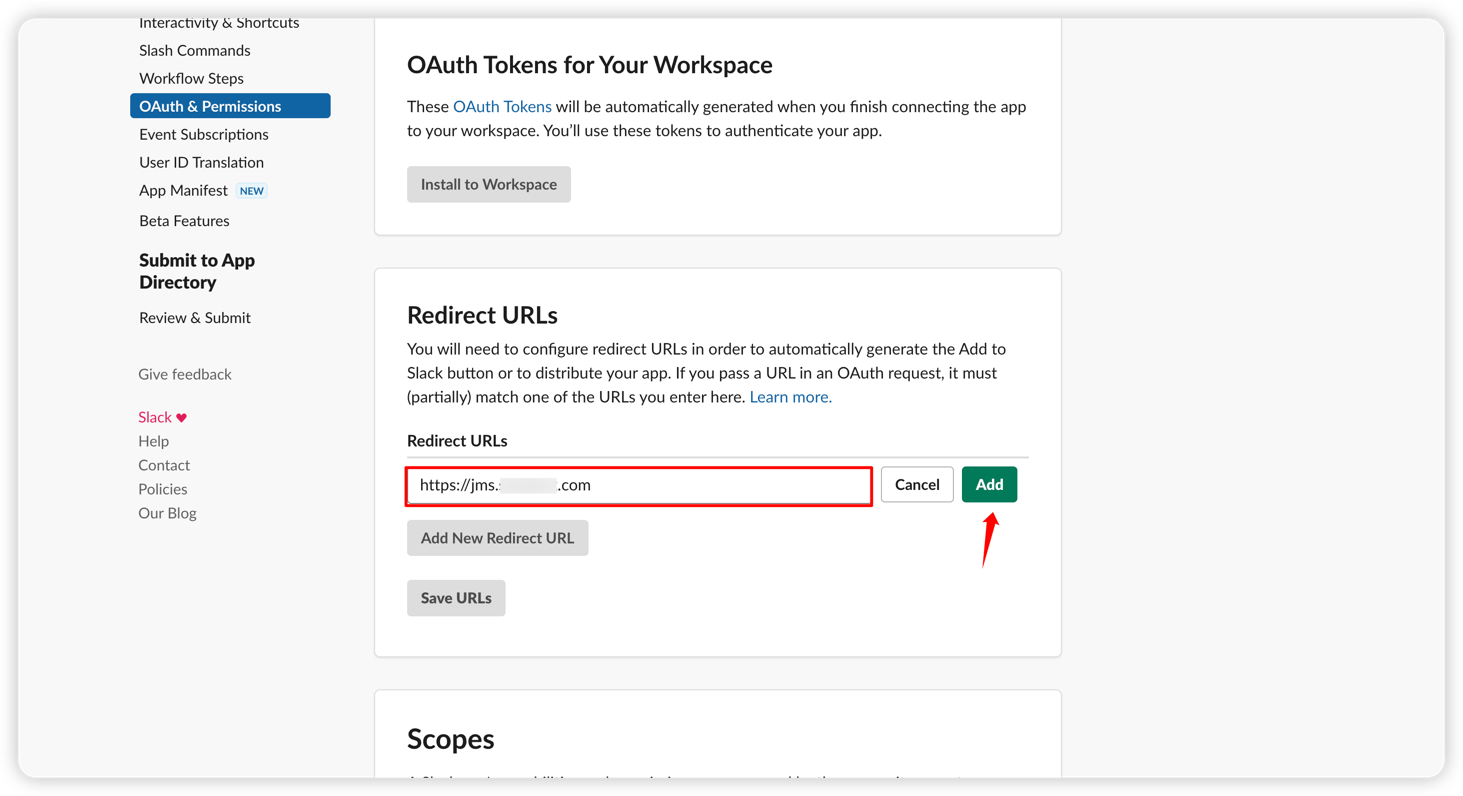Visit the Policies page
The image size is (1463, 796).
pos(162,489)
